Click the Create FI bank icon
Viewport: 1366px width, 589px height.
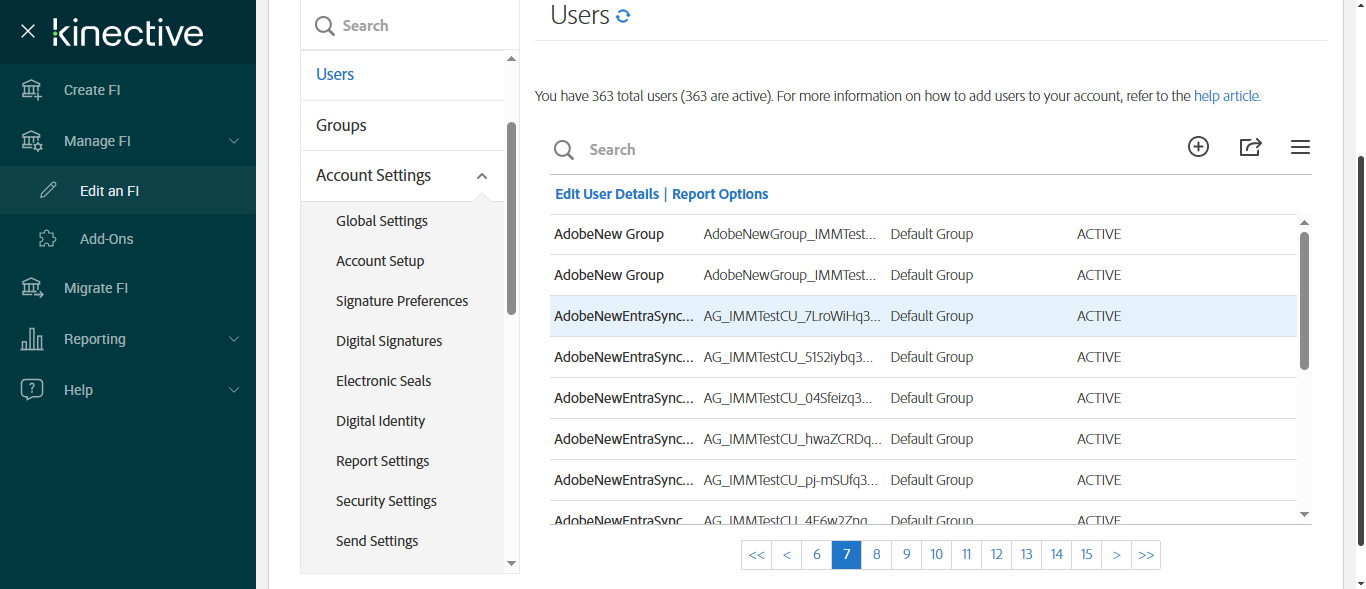tap(32, 90)
